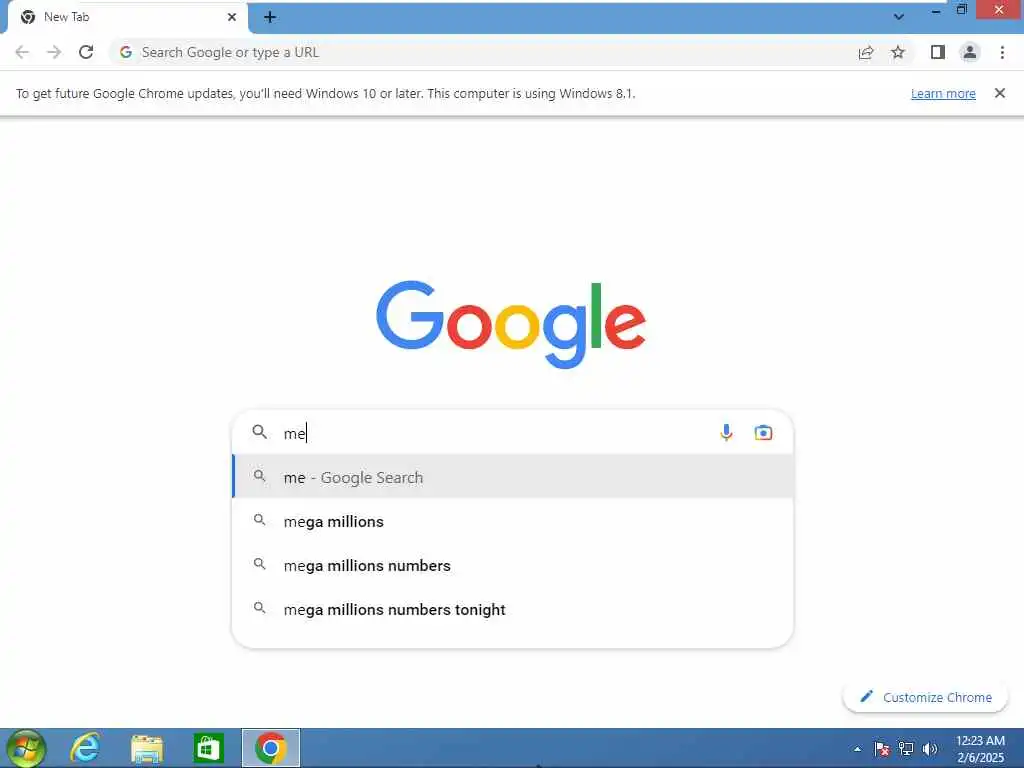The width and height of the screenshot is (1024, 768).
Task: Start a voice search with the microphone icon
Action: click(x=726, y=432)
